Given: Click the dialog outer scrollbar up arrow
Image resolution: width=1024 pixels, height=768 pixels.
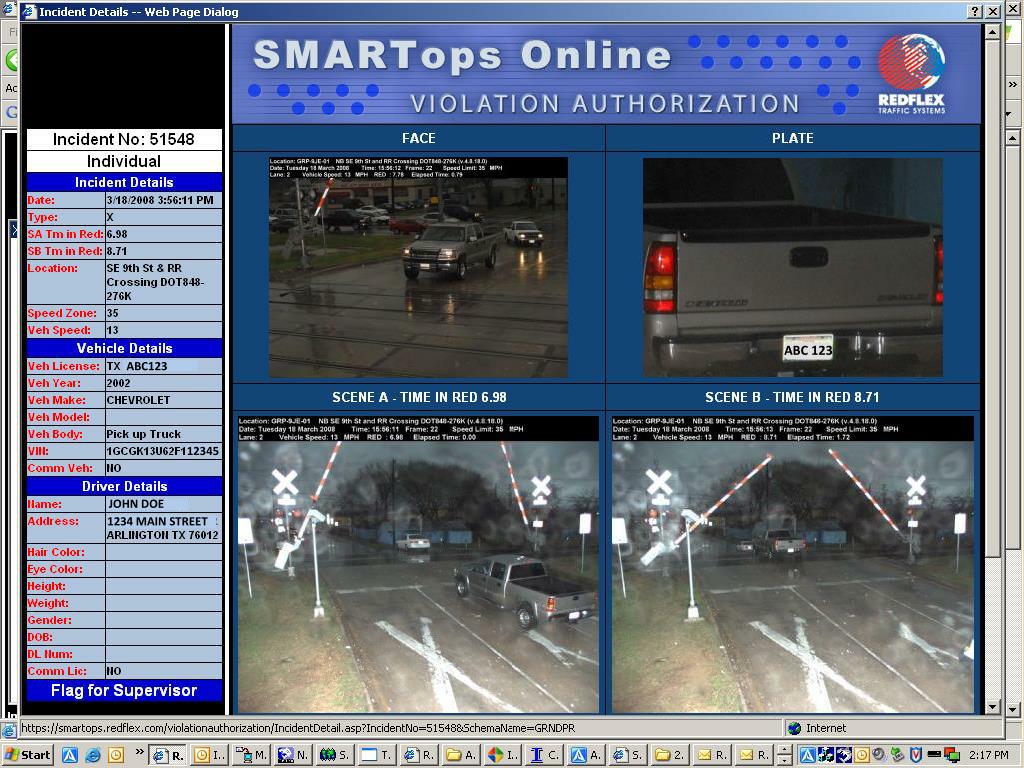Looking at the screenshot, I should point(1012,138).
